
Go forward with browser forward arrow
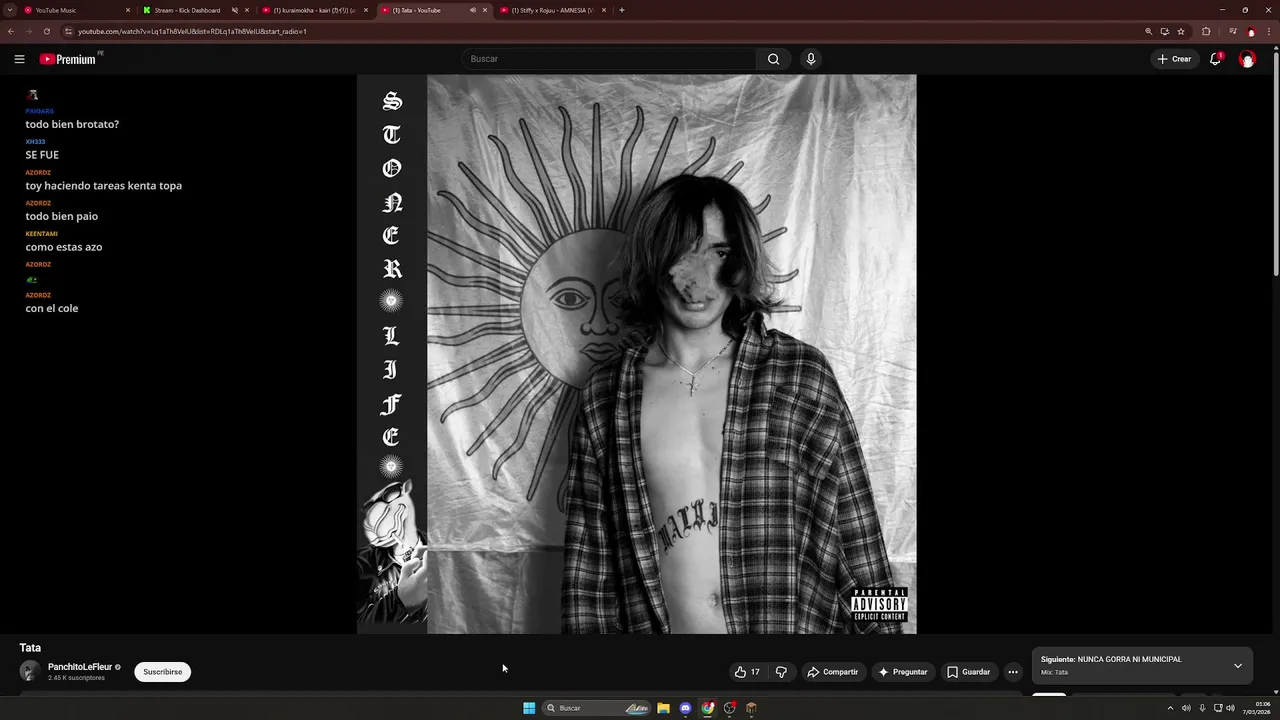point(28,31)
